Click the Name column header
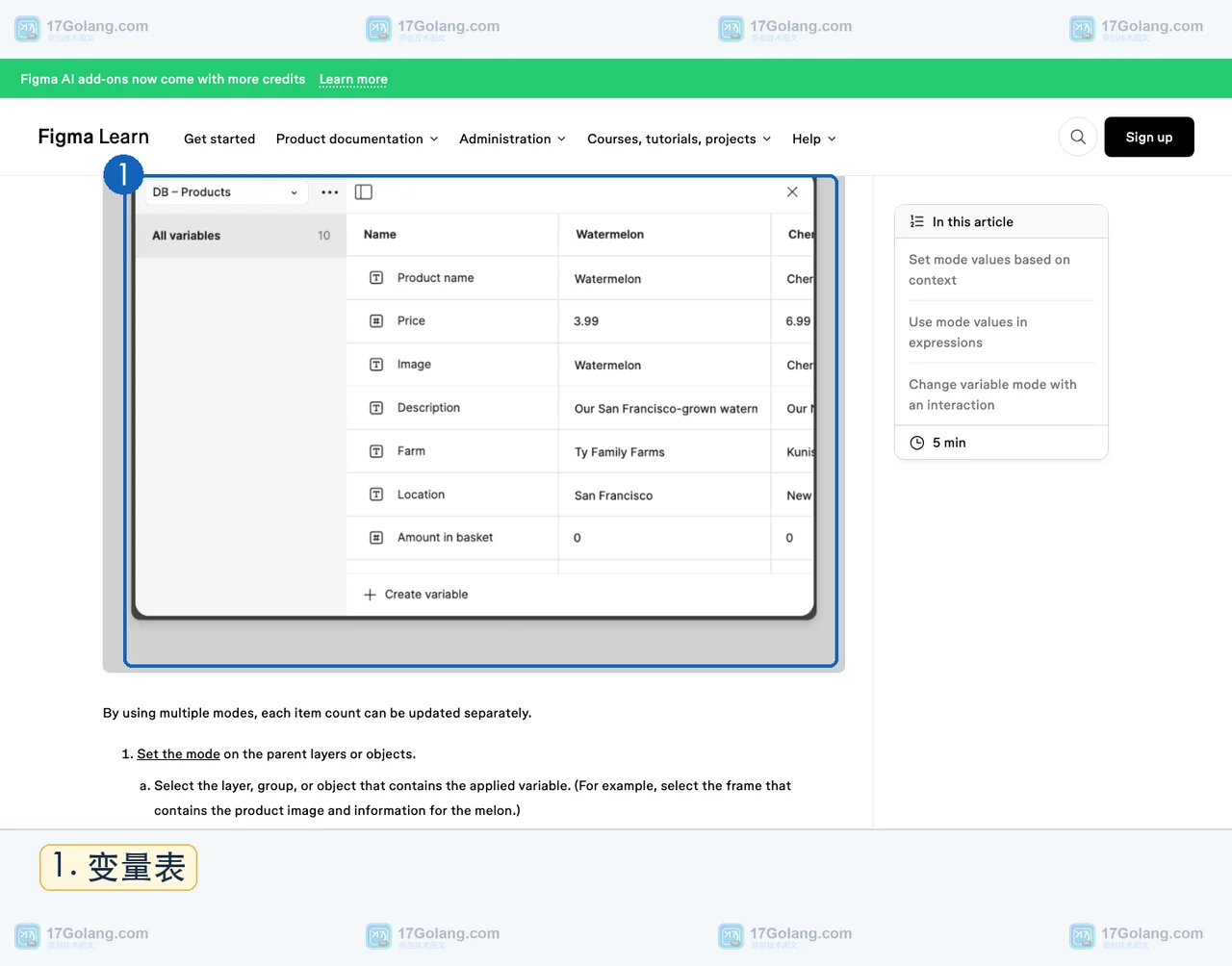The width and height of the screenshot is (1232, 966). point(380,235)
